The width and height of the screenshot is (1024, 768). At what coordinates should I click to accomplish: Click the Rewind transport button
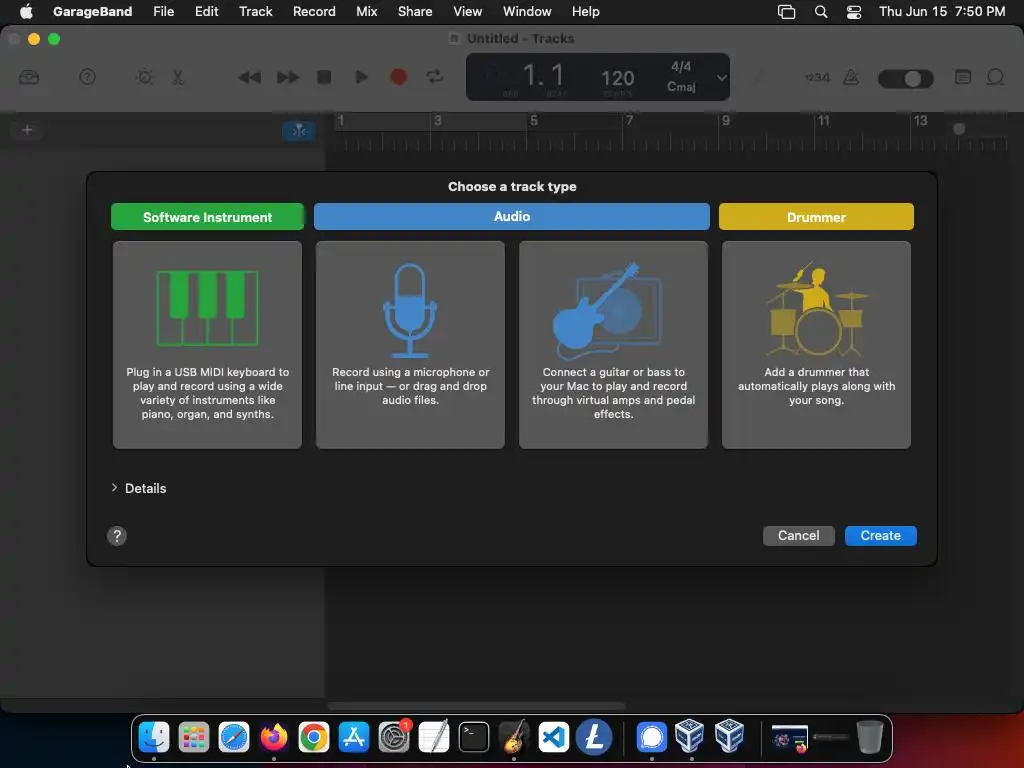click(249, 77)
